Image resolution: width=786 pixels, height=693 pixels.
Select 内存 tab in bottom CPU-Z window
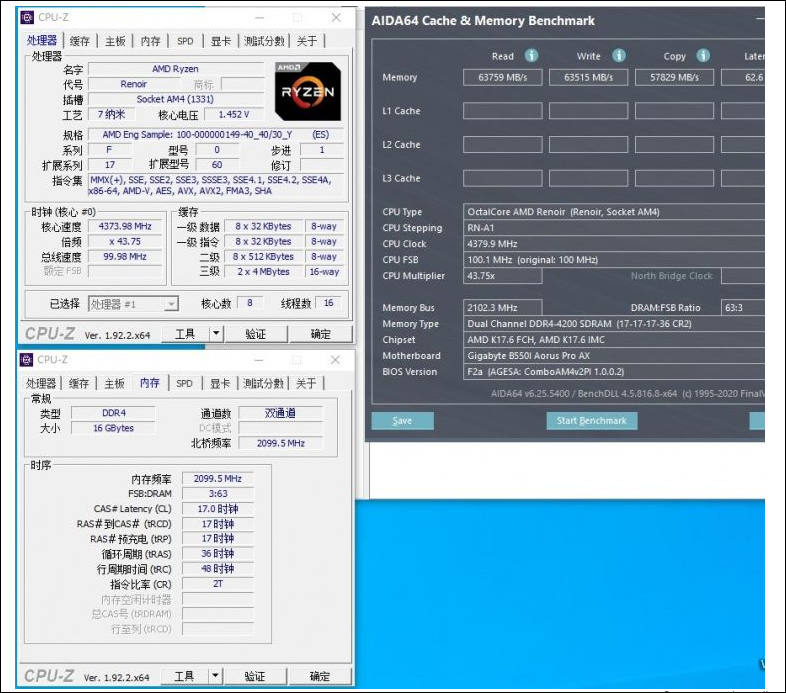pos(150,383)
